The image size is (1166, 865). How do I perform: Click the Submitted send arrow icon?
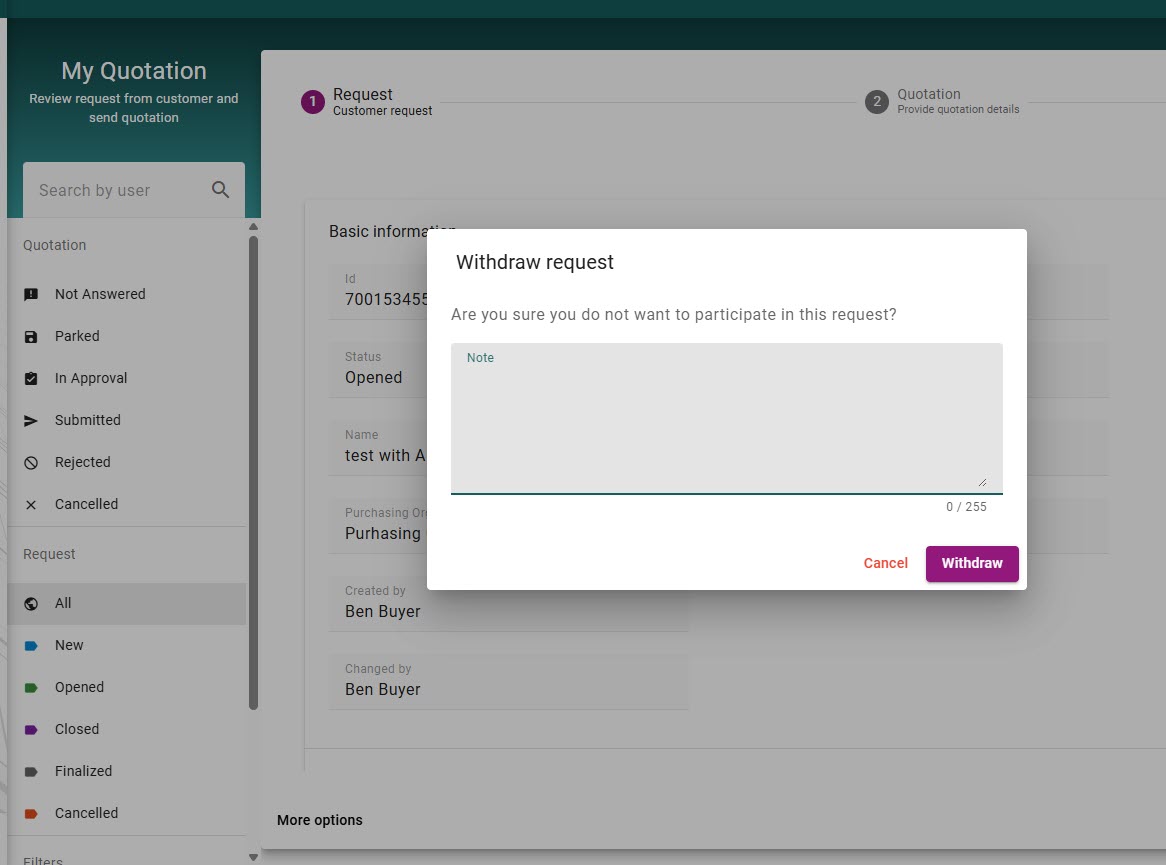pos(31,420)
